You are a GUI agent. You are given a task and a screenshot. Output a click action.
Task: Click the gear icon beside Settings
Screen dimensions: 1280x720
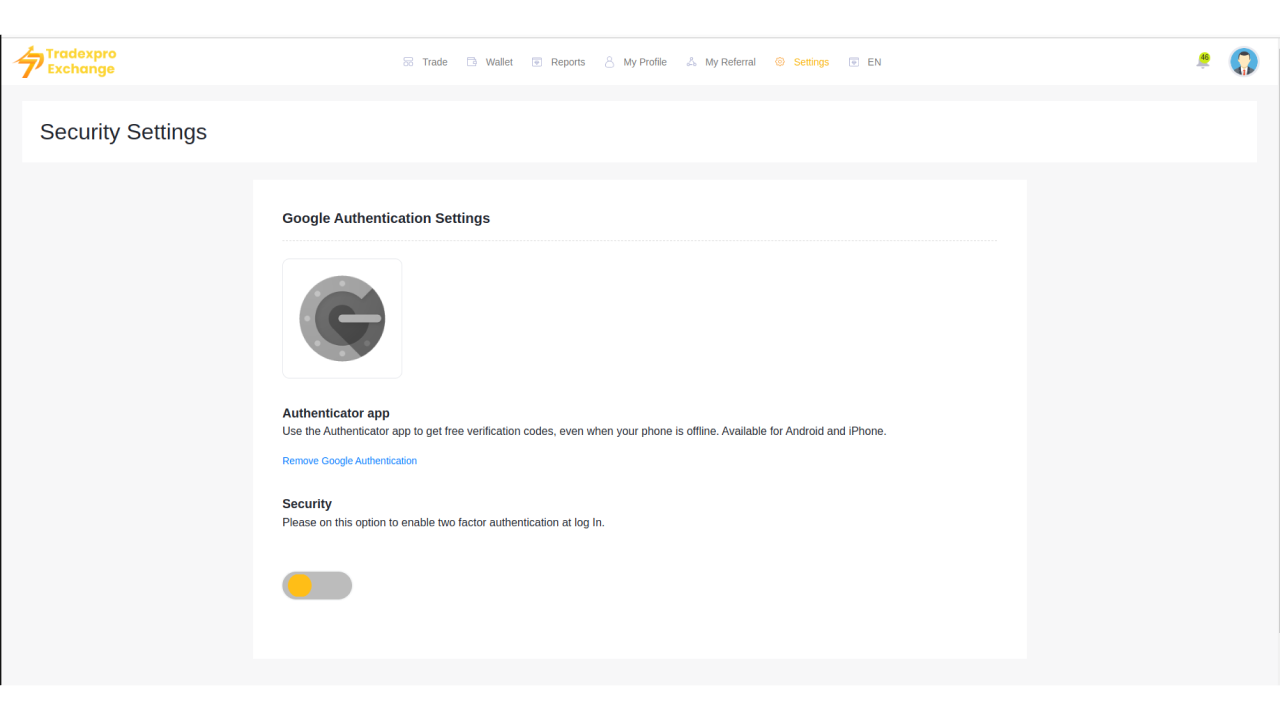[780, 62]
